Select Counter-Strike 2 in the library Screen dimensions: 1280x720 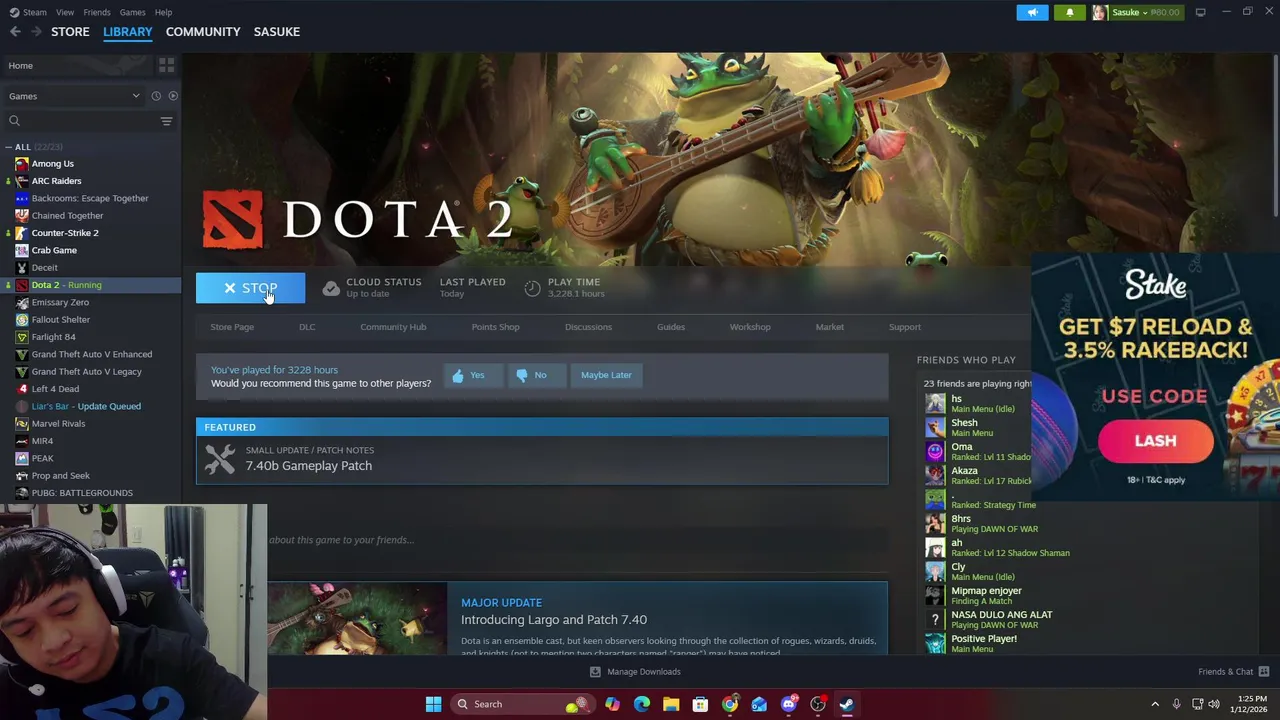(65, 233)
